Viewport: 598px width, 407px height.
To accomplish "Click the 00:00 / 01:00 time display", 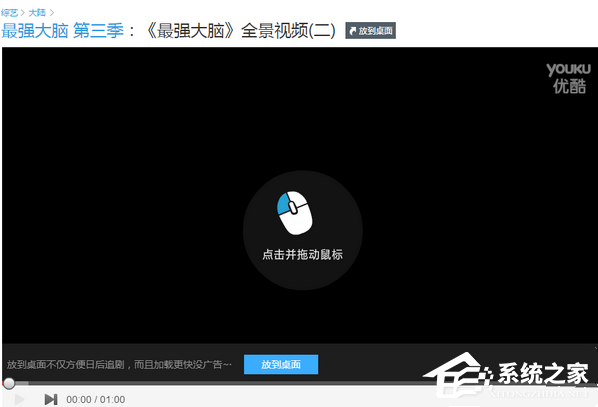I will pyautogui.click(x=96, y=399).
